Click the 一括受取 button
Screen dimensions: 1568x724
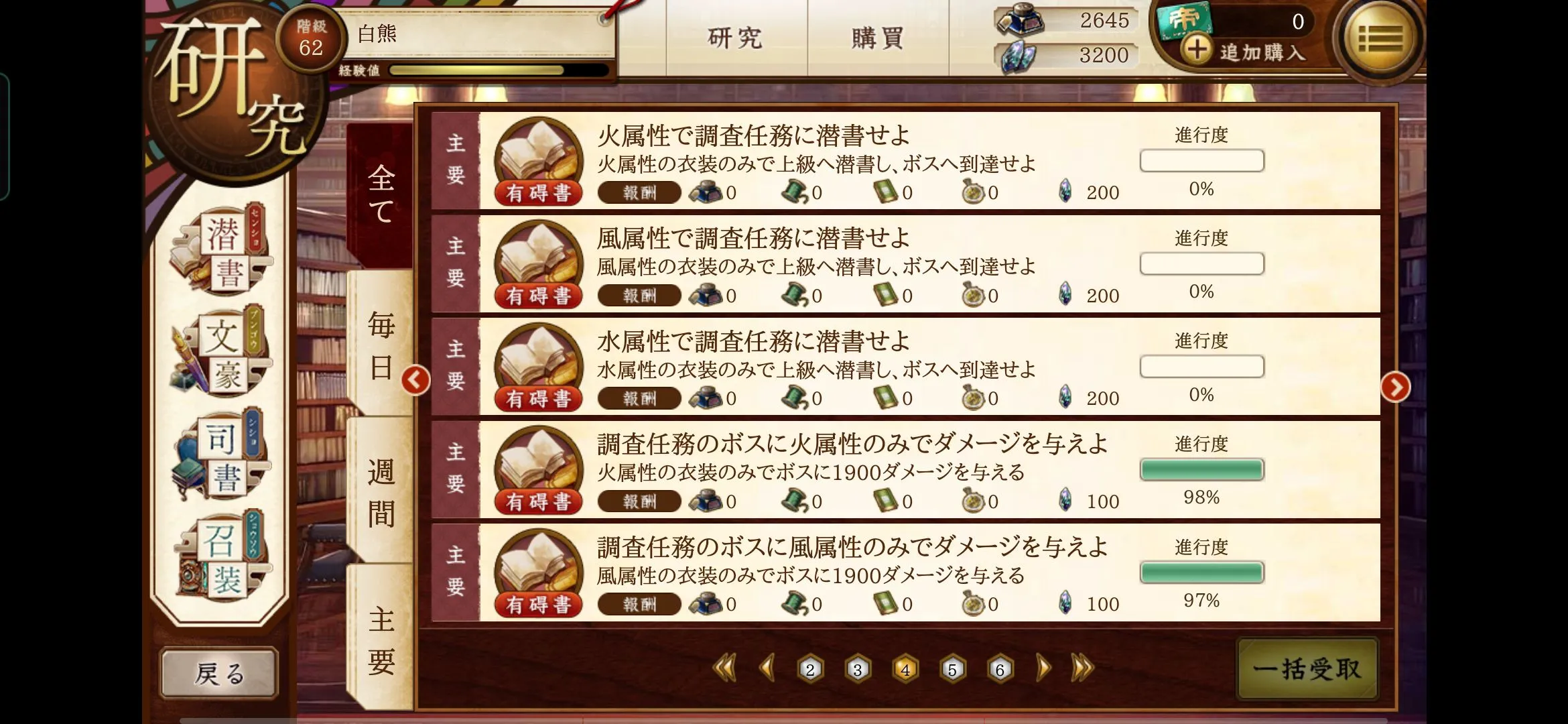1307,669
